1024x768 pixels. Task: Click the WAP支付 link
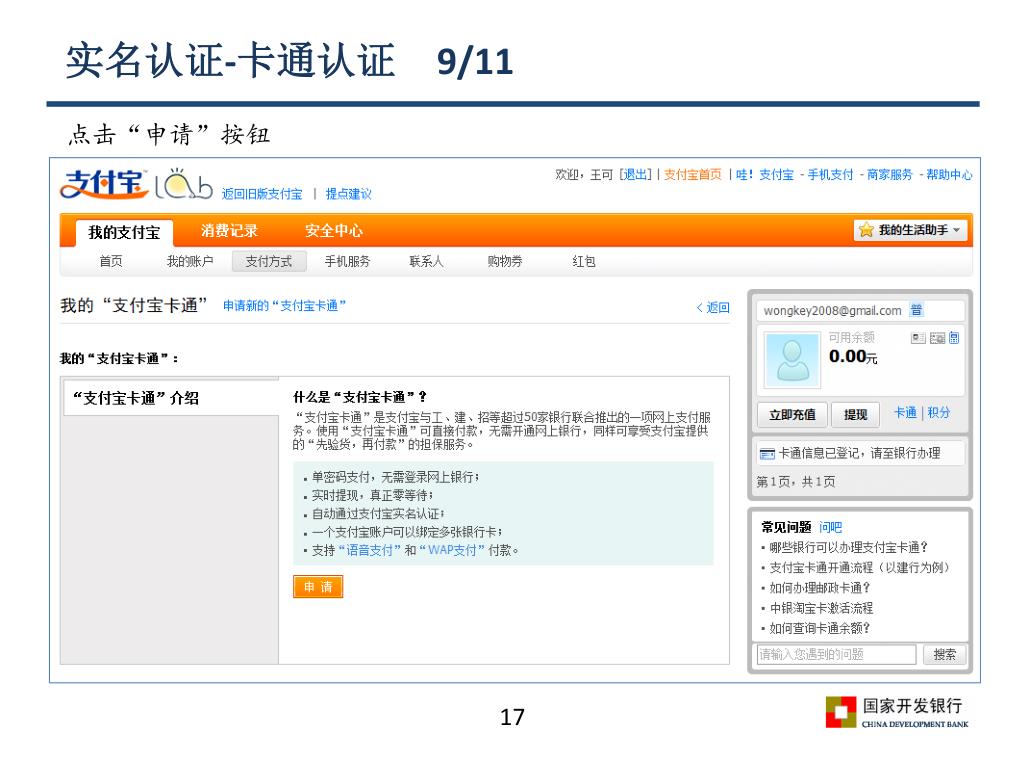(x=452, y=550)
